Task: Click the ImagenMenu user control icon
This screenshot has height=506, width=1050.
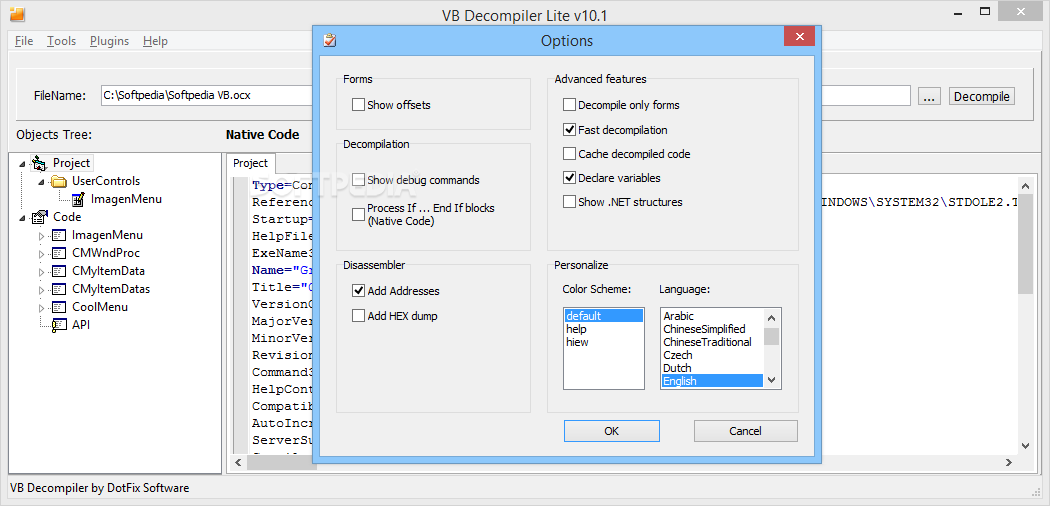Action: click(x=78, y=199)
